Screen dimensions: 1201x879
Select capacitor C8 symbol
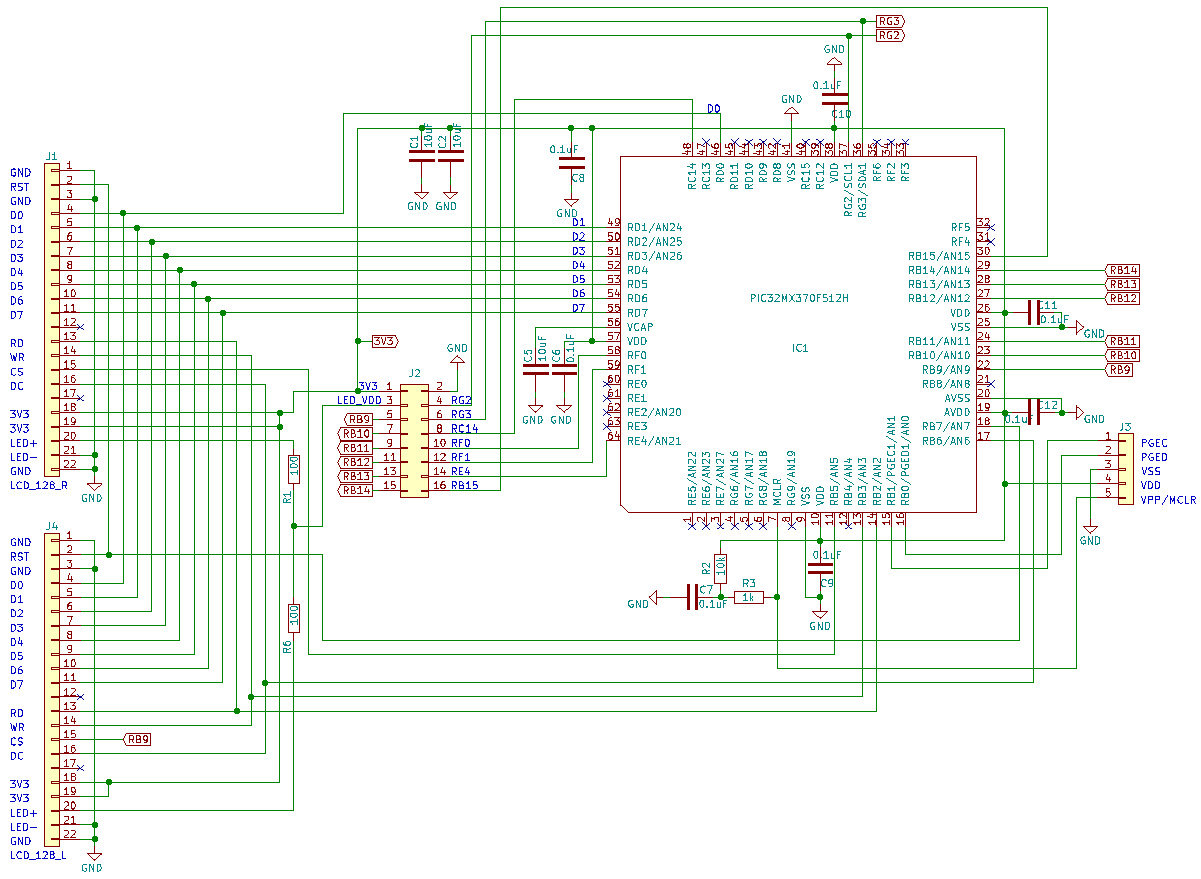[x=570, y=163]
